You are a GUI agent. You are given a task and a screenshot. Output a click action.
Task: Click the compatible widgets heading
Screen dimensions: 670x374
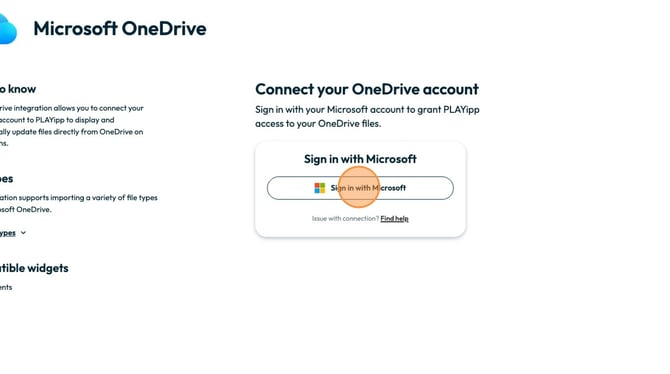tap(34, 268)
